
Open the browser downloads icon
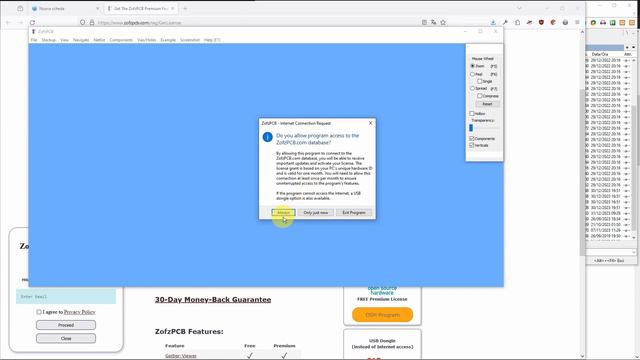[493, 22]
